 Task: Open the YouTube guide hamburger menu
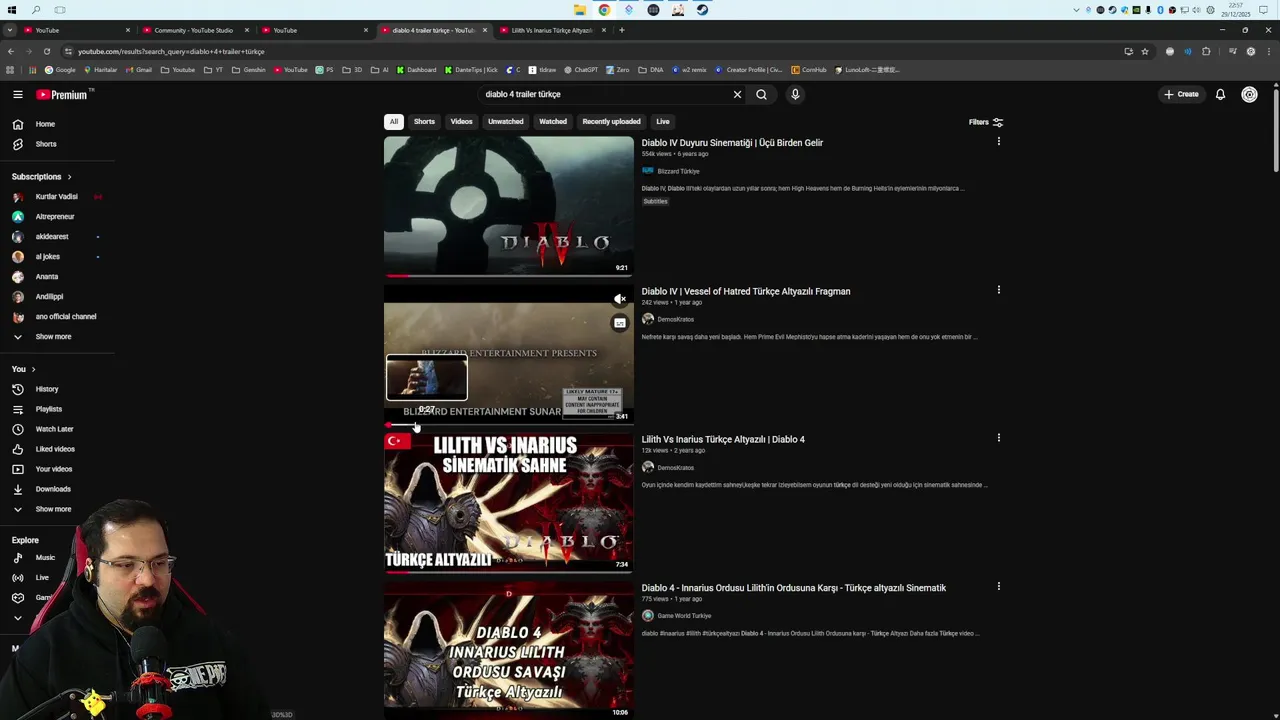click(17, 94)
